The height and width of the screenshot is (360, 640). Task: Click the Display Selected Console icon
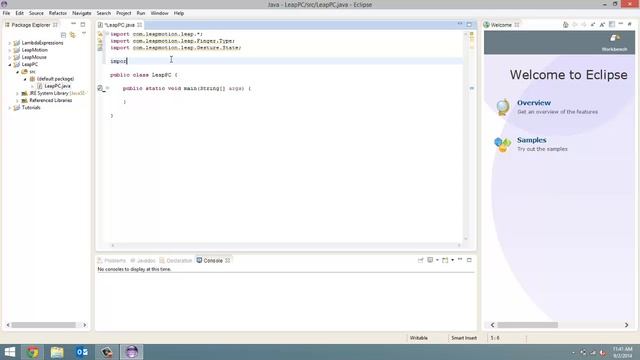430,260
